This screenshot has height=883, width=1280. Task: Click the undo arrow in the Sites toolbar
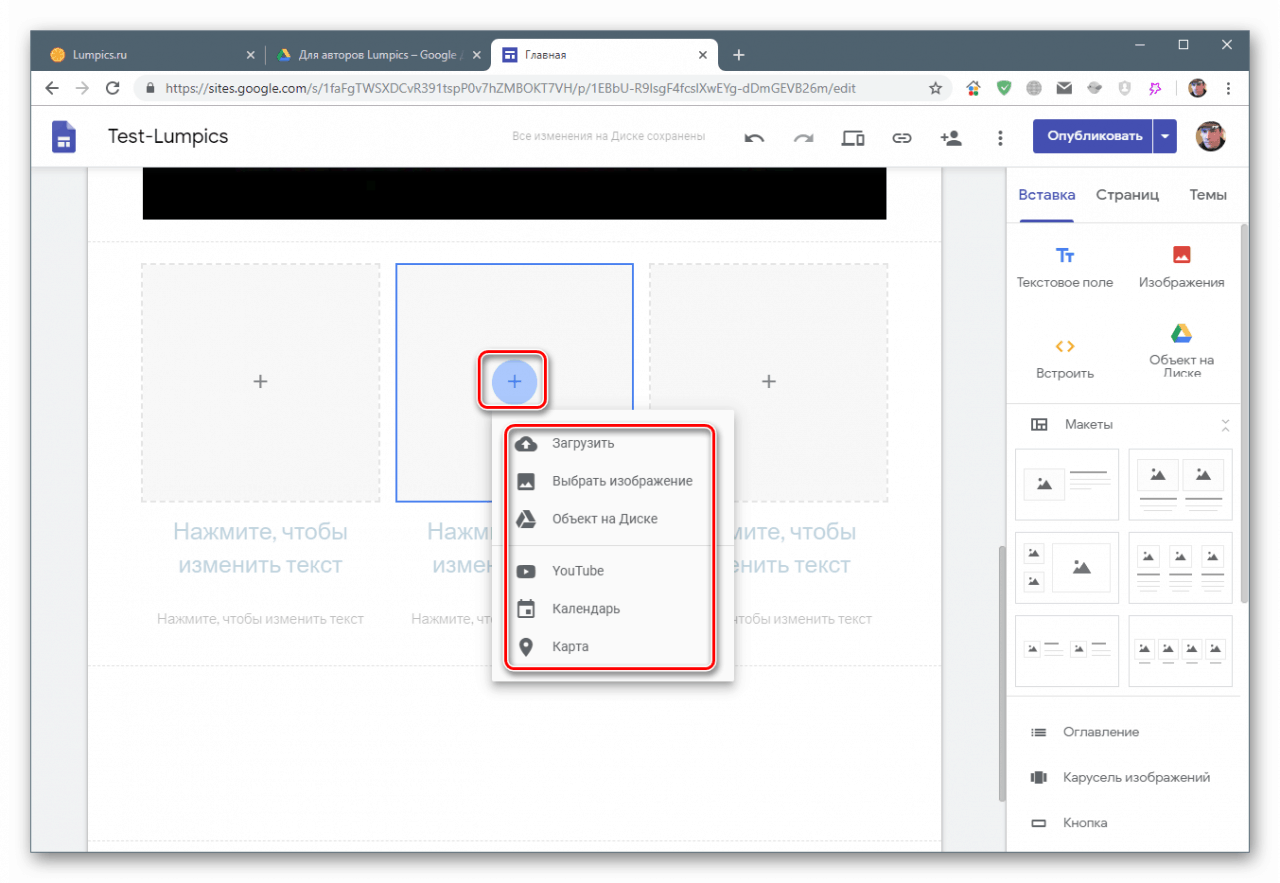[754, 138]
